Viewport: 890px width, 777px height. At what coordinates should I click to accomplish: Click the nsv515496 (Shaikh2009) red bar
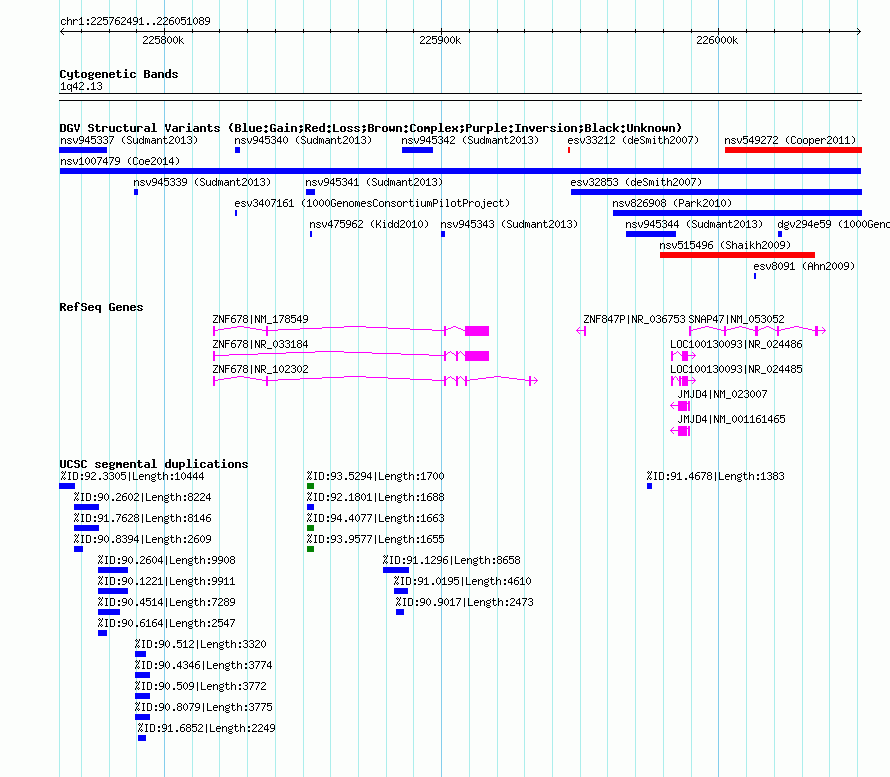(737, 255)
